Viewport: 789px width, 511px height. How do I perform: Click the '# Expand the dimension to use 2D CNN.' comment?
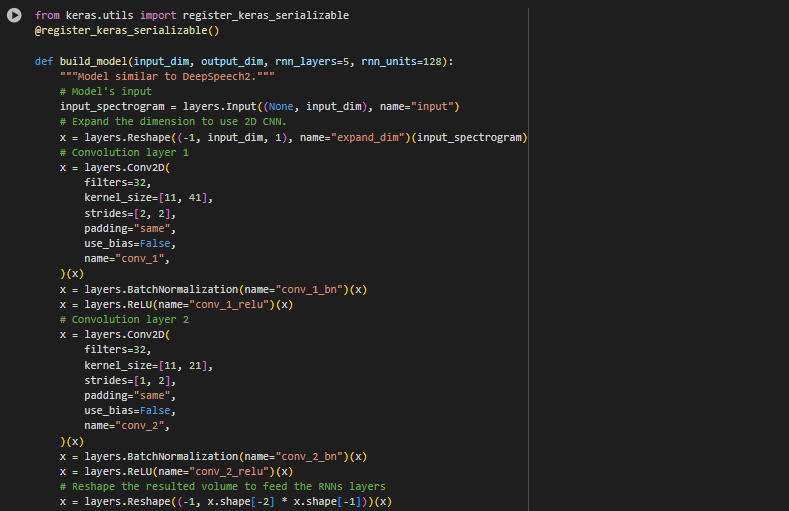173,122
